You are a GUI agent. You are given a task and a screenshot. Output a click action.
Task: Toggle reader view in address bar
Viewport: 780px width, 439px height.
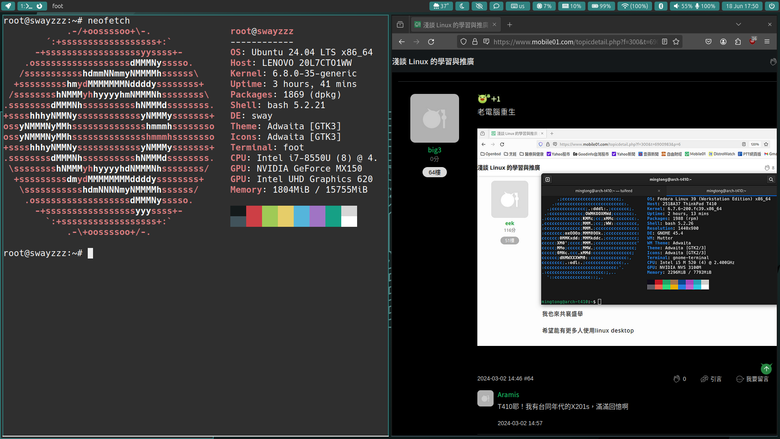tap(665, 42)
